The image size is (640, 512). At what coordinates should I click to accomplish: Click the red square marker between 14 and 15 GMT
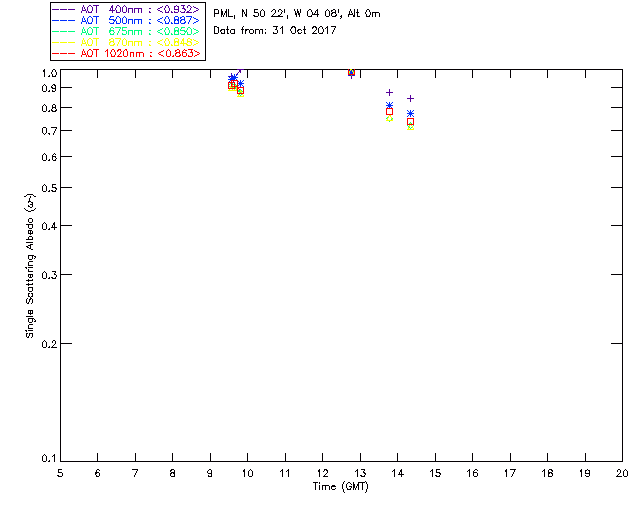click(411, 122)
